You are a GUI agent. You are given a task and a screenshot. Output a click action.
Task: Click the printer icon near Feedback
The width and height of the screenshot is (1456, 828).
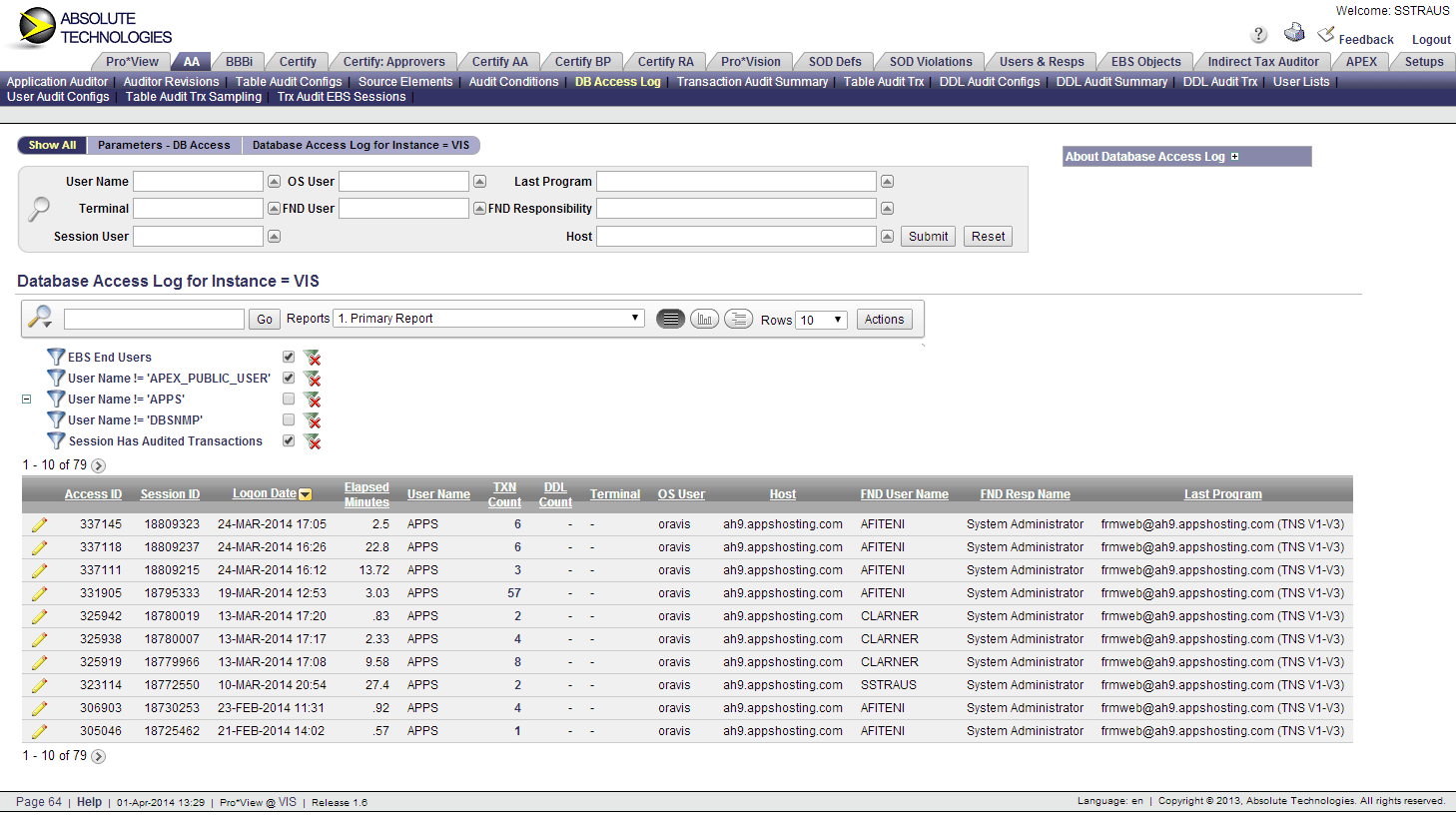point(1294,32)
